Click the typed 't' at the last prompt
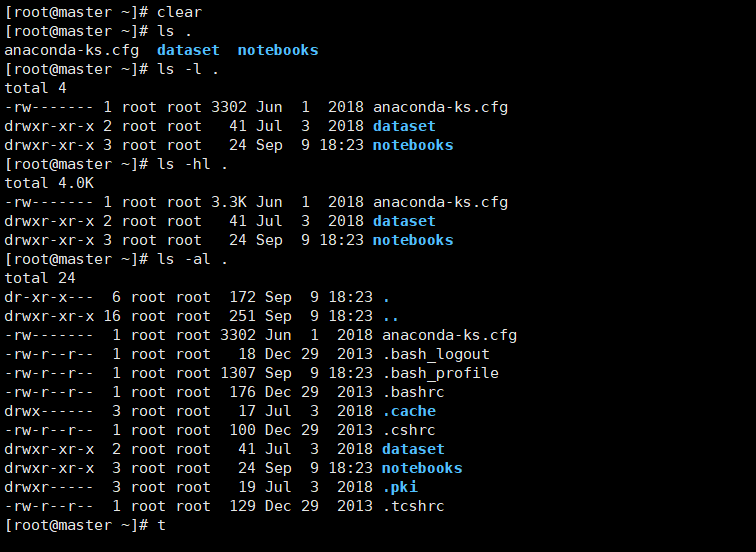Image resolution: width=756 pixels, height=552 pixels. pyautogui.click(x=162, y=525)
